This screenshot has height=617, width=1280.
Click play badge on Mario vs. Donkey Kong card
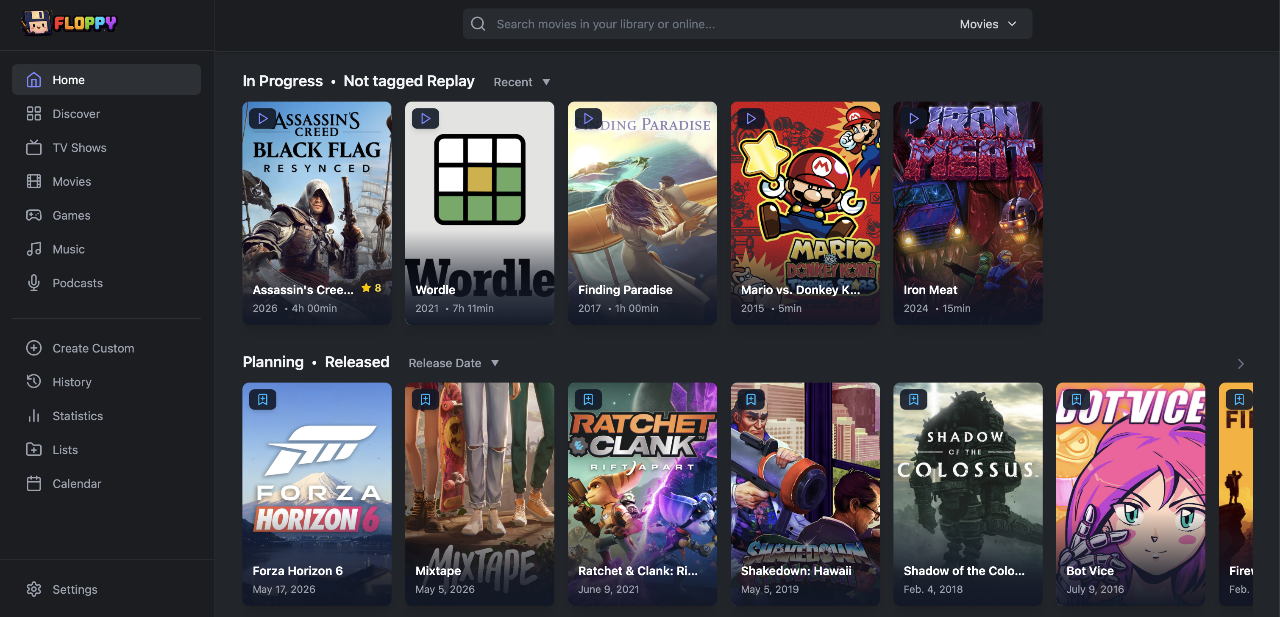(x=751, y=119)
